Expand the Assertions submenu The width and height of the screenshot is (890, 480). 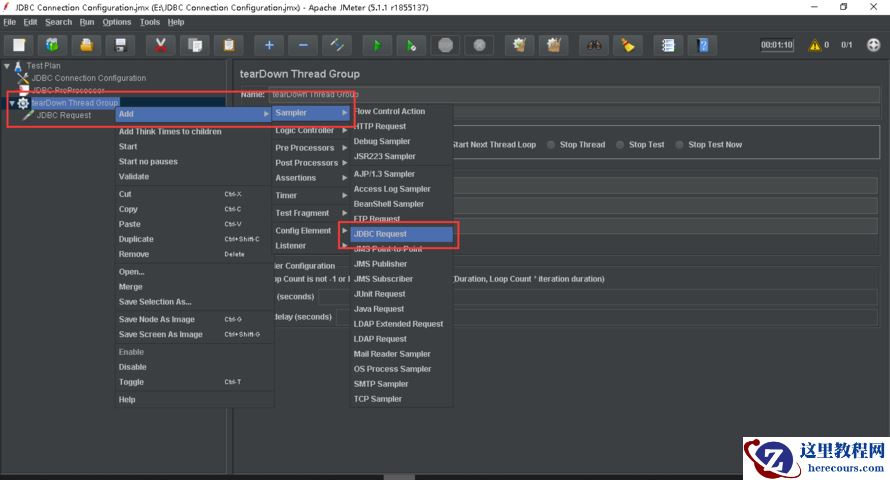pyautogui.click(x=296, y=178)
